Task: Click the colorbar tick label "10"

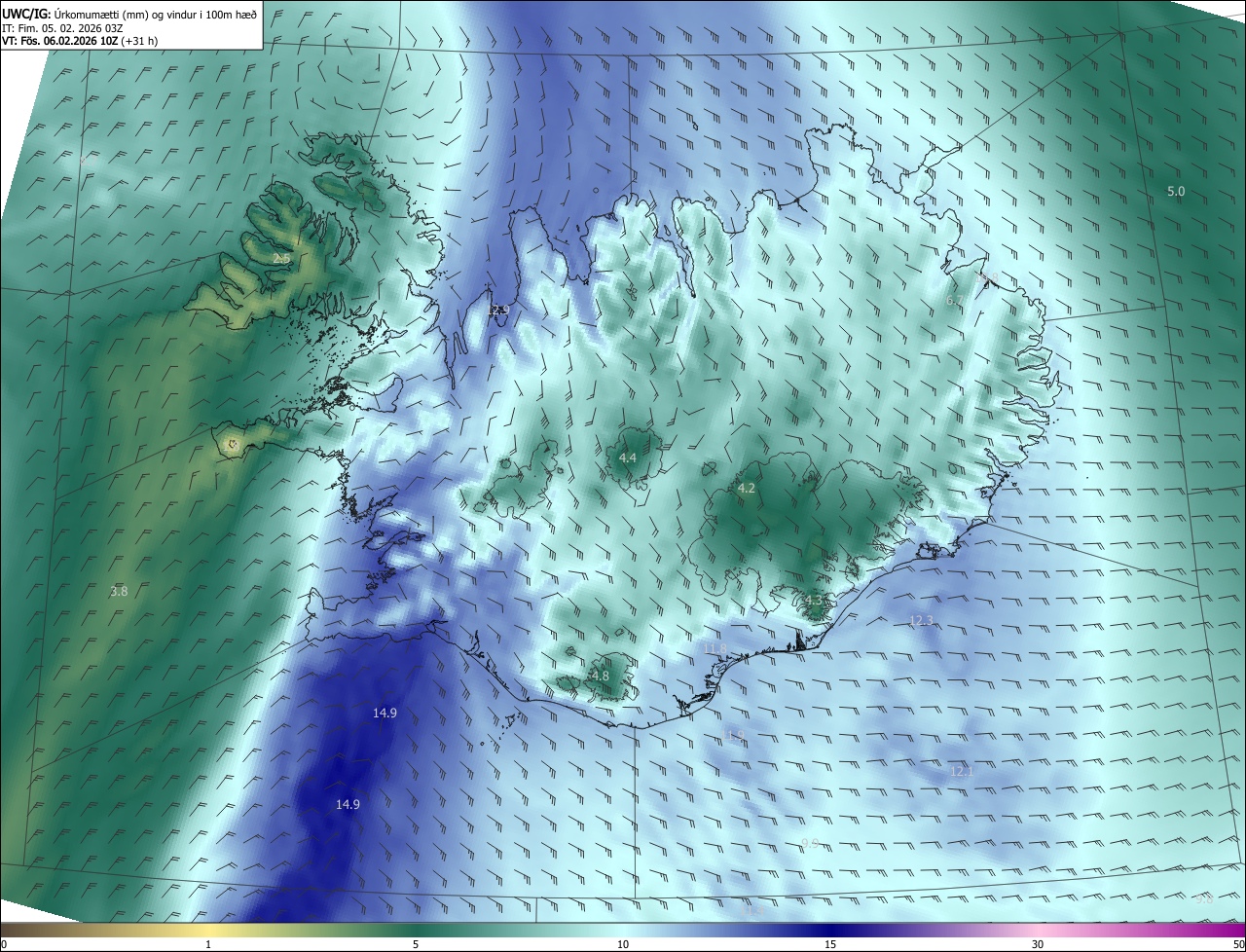Action: (x=623, y=945)
